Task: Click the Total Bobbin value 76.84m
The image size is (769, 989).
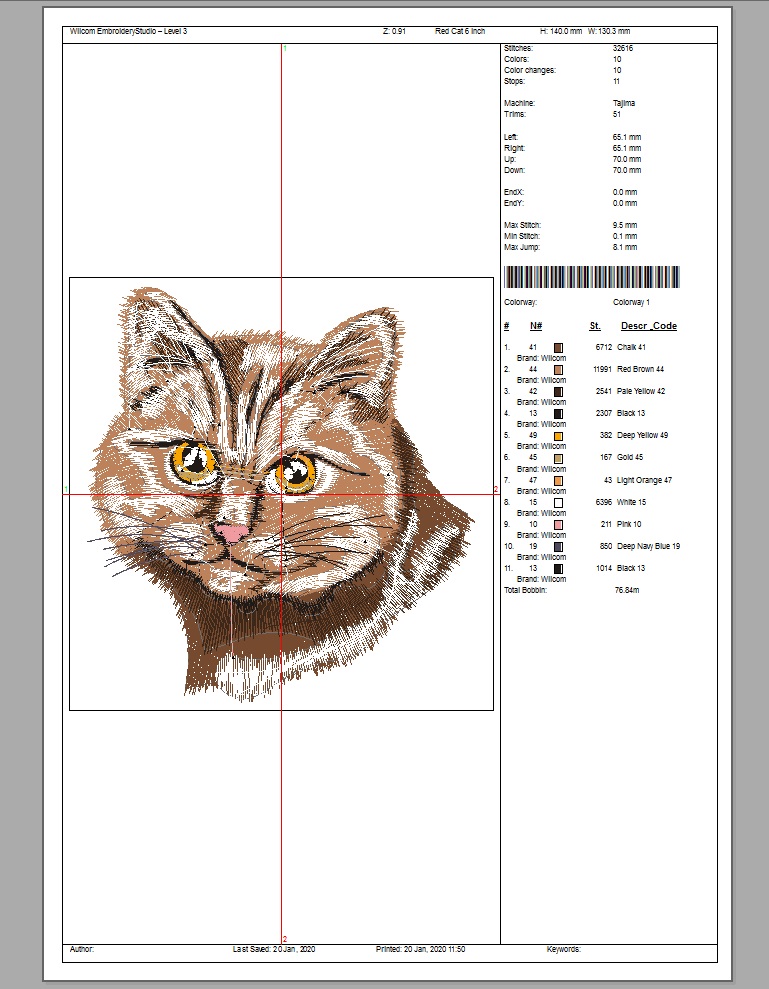Action: click(x=627, y=590)
